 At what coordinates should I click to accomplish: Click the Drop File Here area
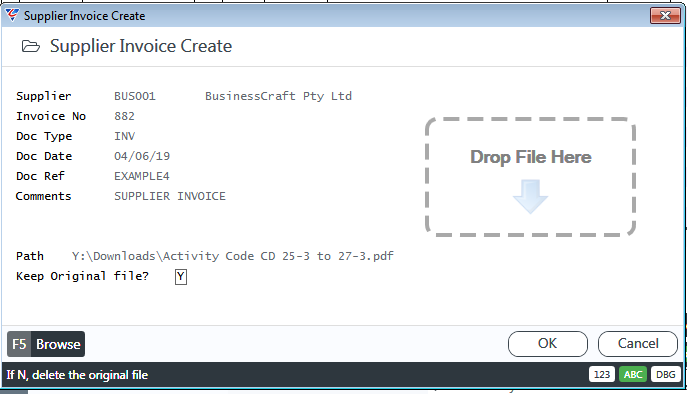[530, 177]
